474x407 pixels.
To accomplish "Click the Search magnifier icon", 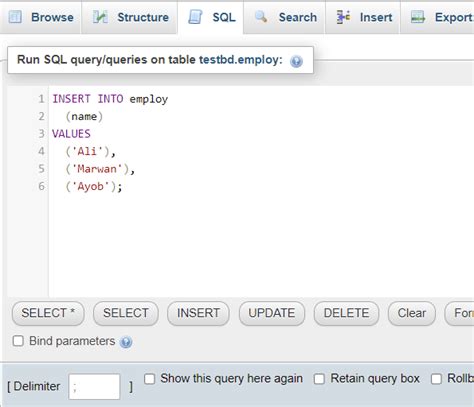I will click(261, 17).
